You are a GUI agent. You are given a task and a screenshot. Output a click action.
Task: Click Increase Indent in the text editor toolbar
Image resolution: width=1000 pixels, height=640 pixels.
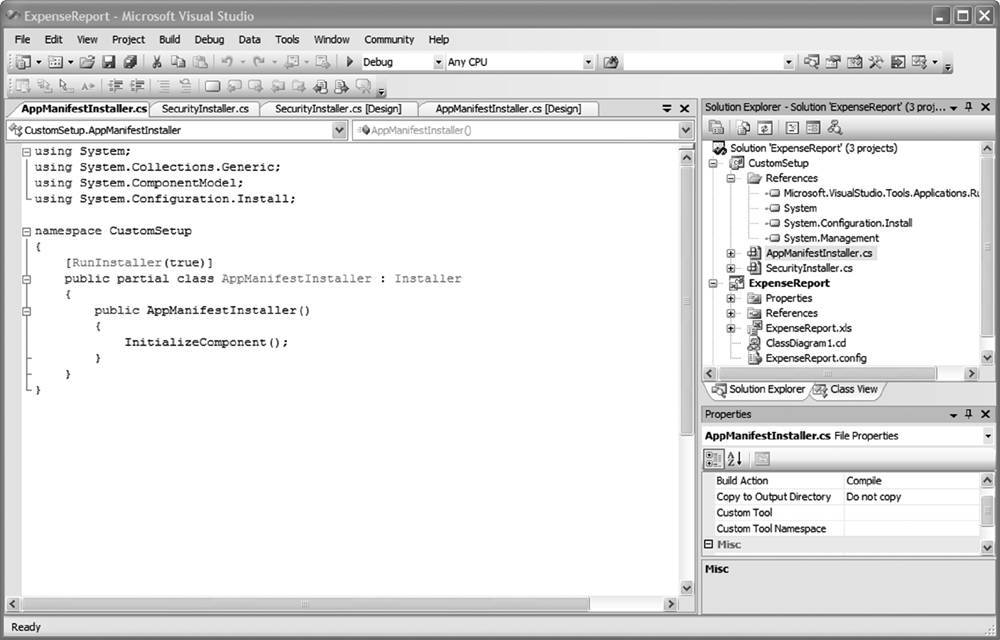[136, 85]
